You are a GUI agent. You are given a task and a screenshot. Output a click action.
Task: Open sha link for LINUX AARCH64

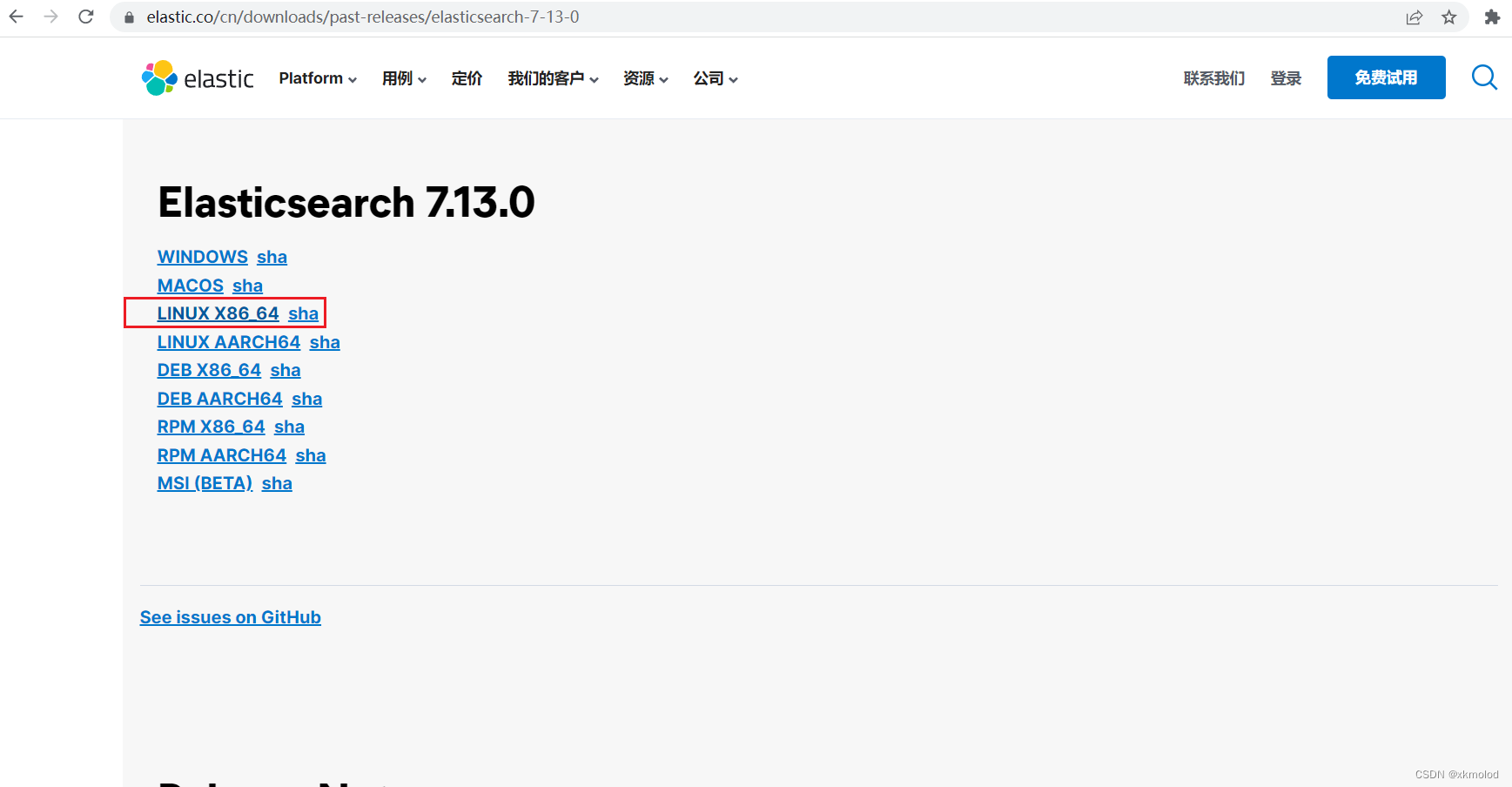coord(325,342)
